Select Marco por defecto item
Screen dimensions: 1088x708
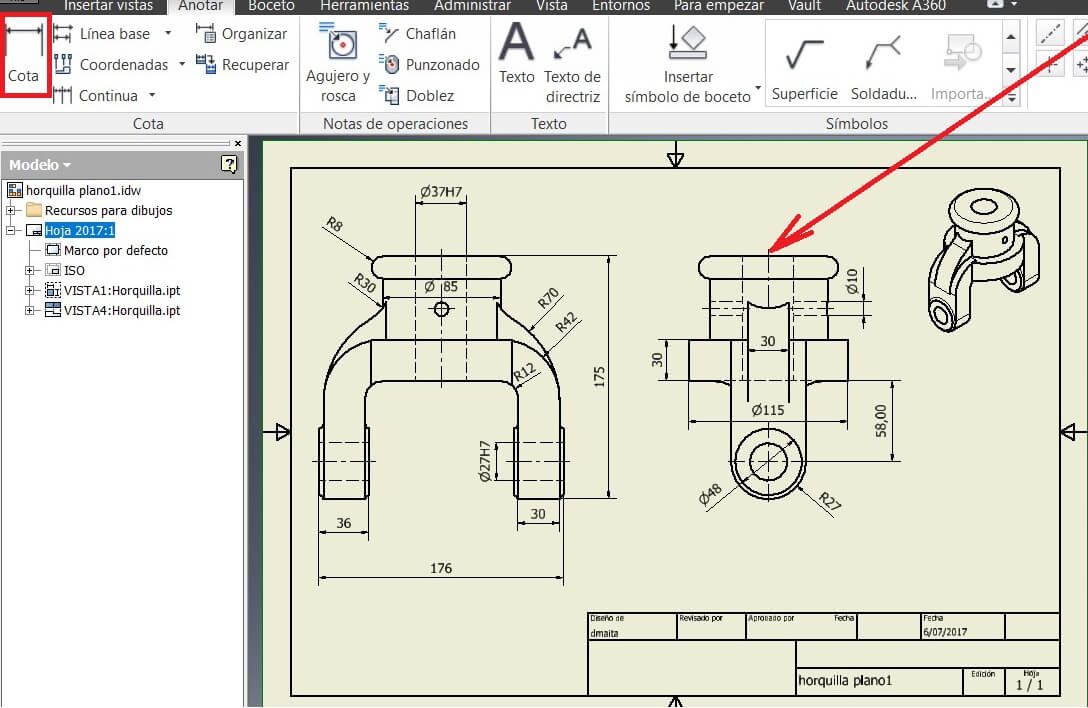point(107,250)
